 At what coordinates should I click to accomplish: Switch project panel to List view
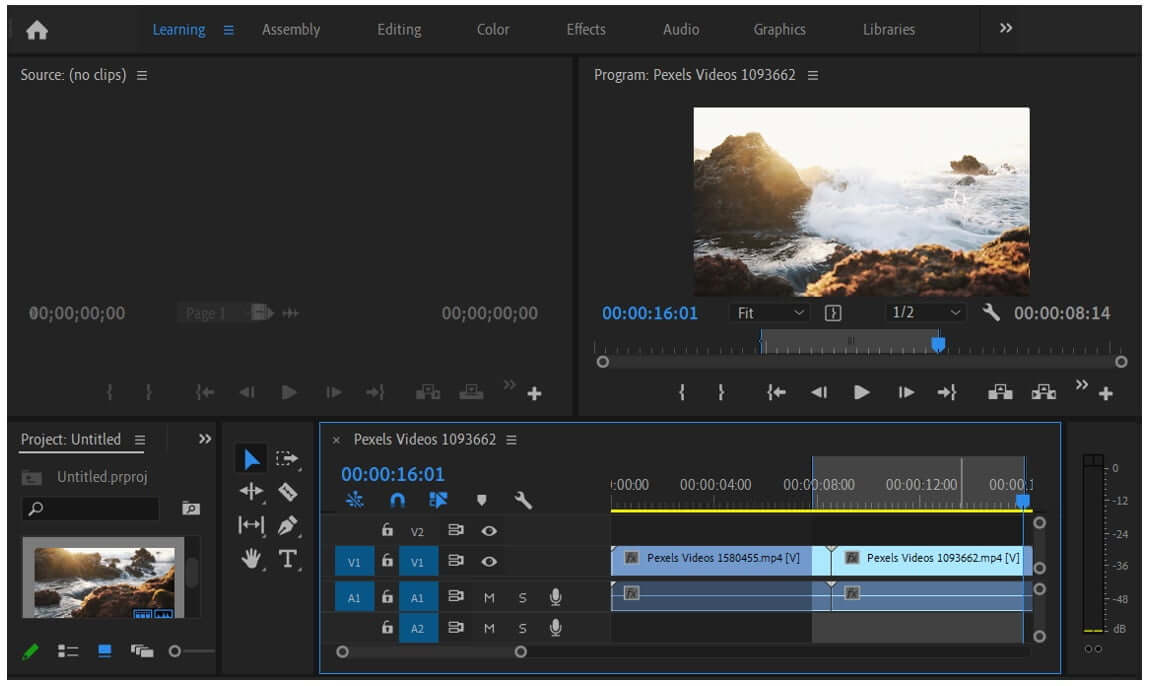68,651
